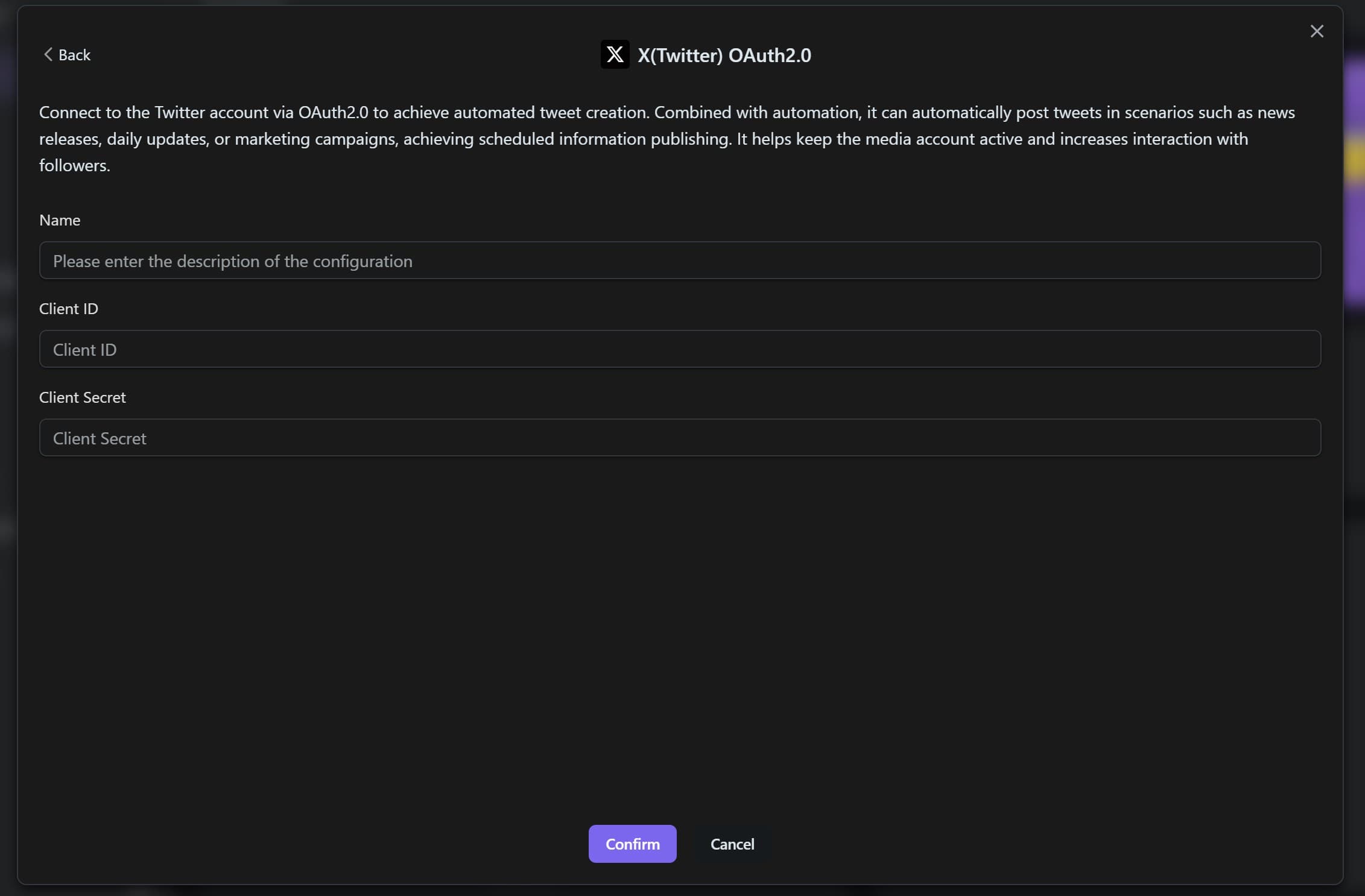Click the yellow strip behind the dialog's right edge
Screen dimensions: 1365x896
(x=1355, y=158)
